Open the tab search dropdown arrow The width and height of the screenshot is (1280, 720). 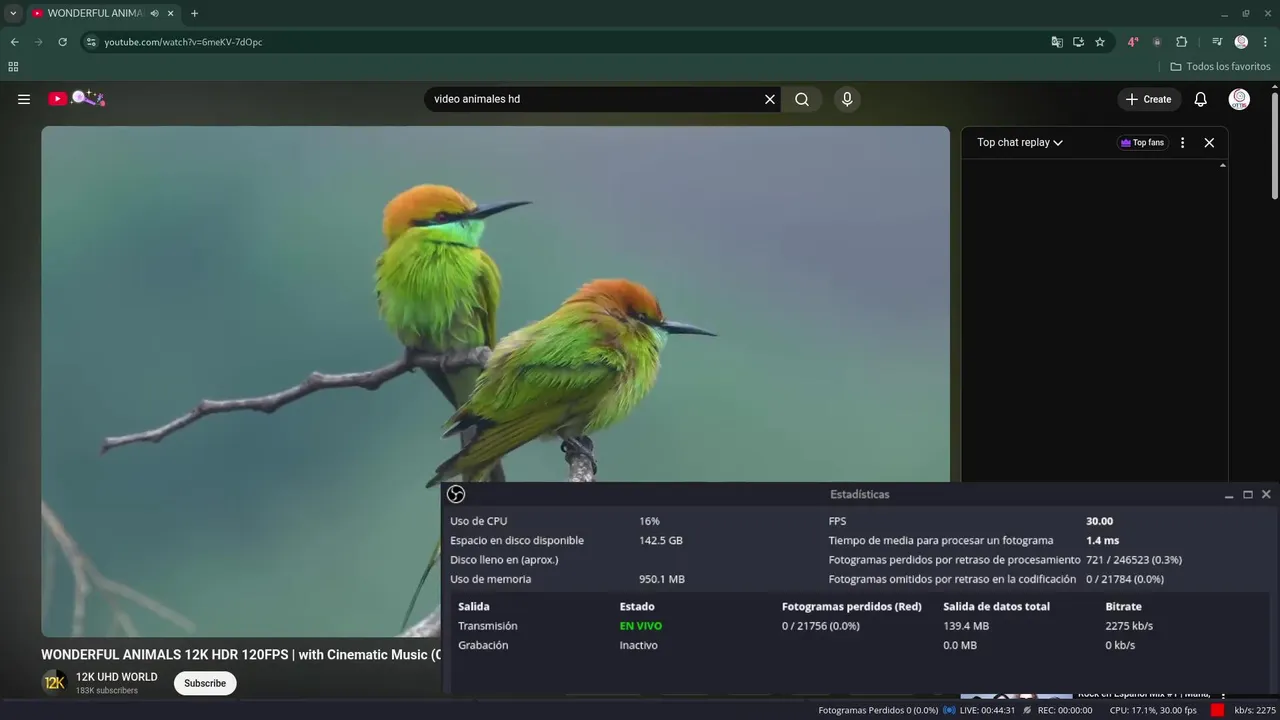click(13, 13)
